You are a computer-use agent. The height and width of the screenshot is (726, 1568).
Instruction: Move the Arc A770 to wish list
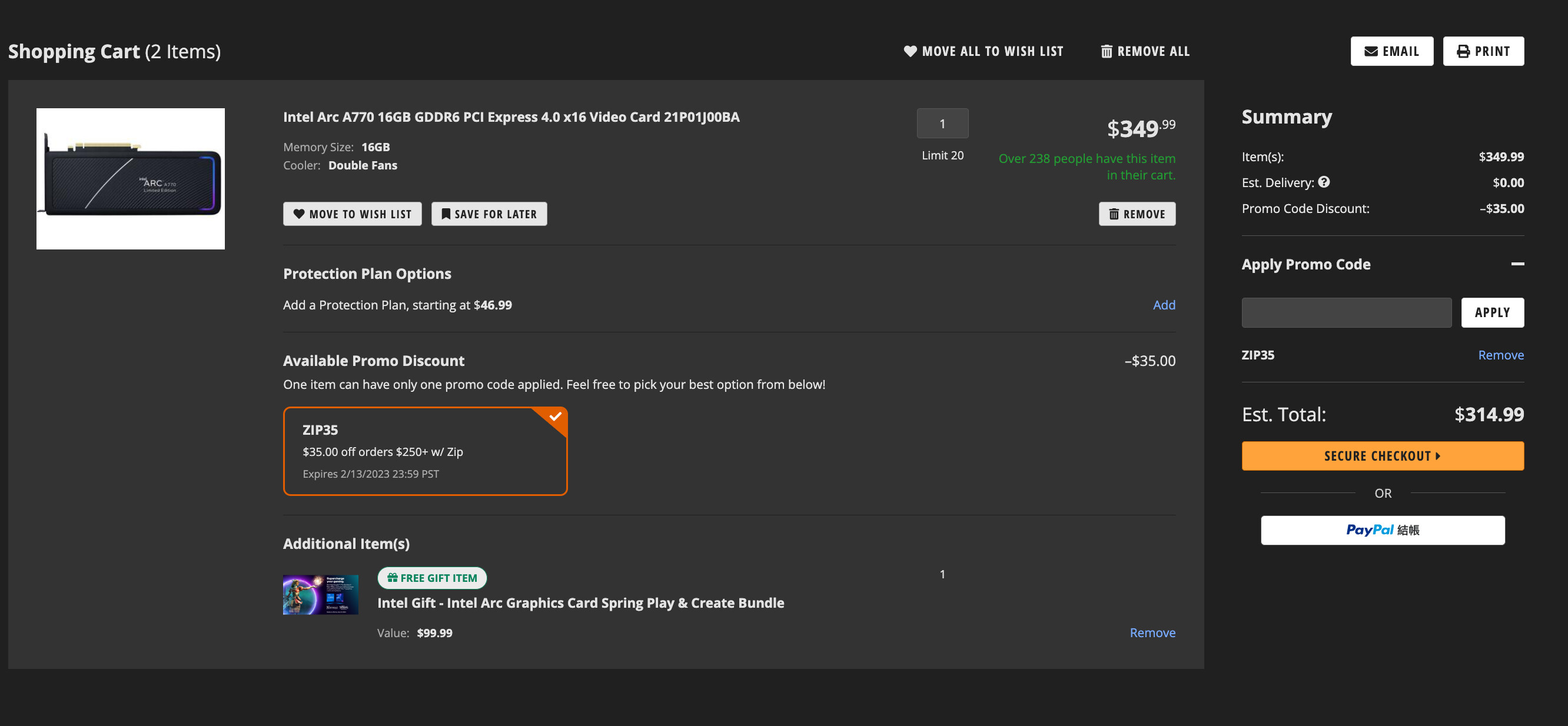(x=352, y=214)
